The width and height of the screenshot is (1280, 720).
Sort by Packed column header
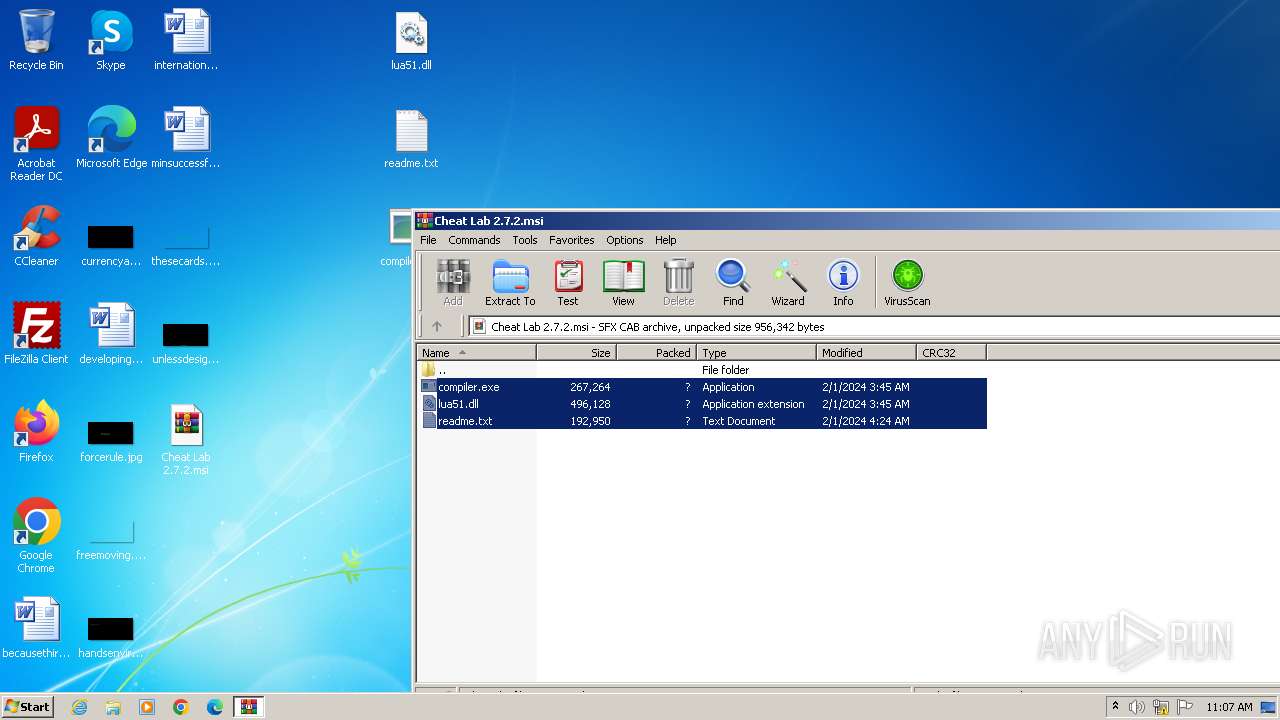tap(657, 352)
